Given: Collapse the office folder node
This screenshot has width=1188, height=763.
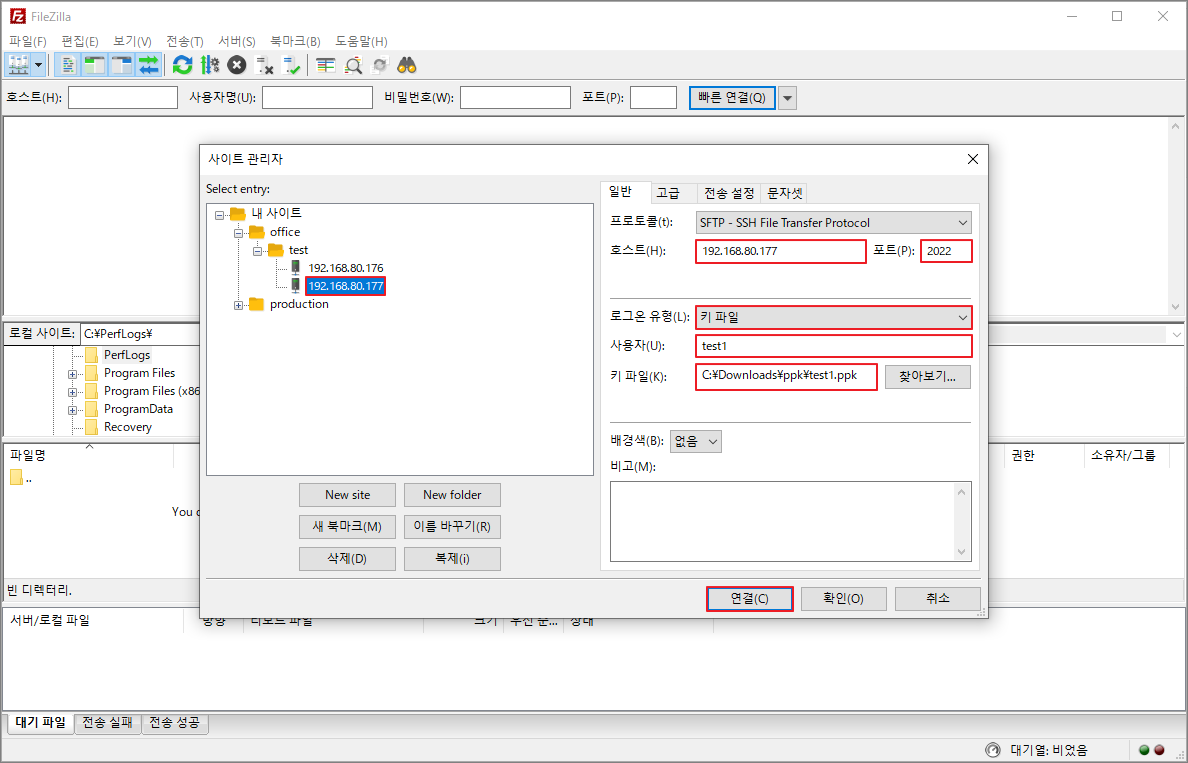Looking at the screenshot, I should point(238,233).
